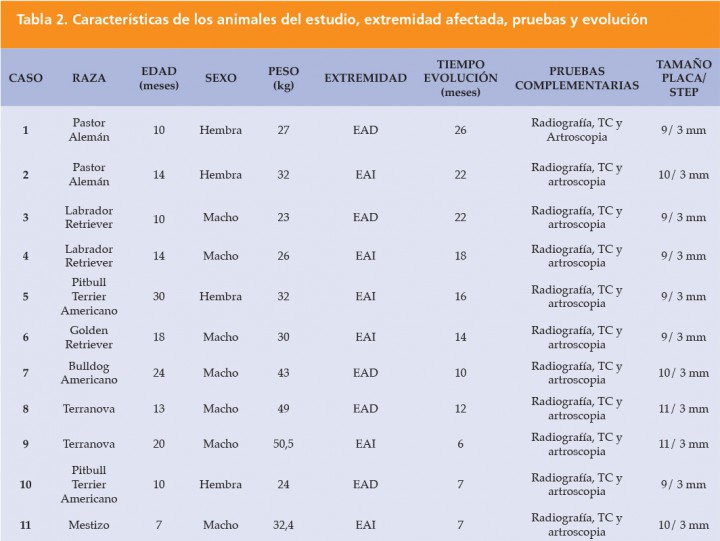The height and width of the screenshot is (541, 720).
Task: Click the evolution time value 26
Action: pyautogui.click(x=461, y=130)
